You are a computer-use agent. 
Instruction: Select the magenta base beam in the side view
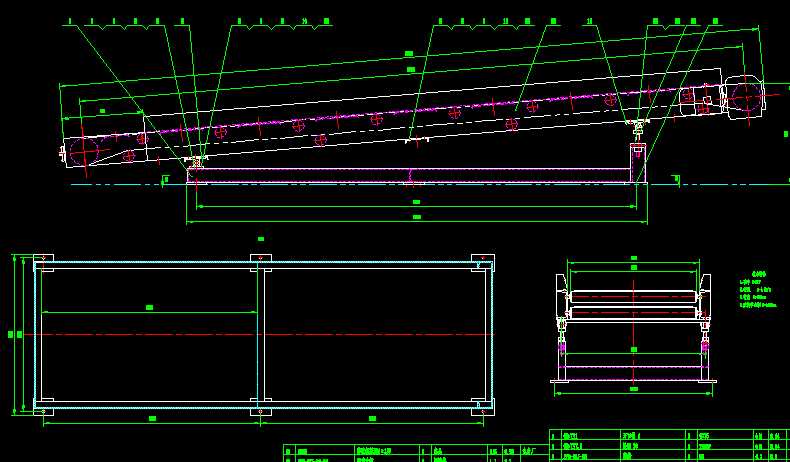coord(409,175)
